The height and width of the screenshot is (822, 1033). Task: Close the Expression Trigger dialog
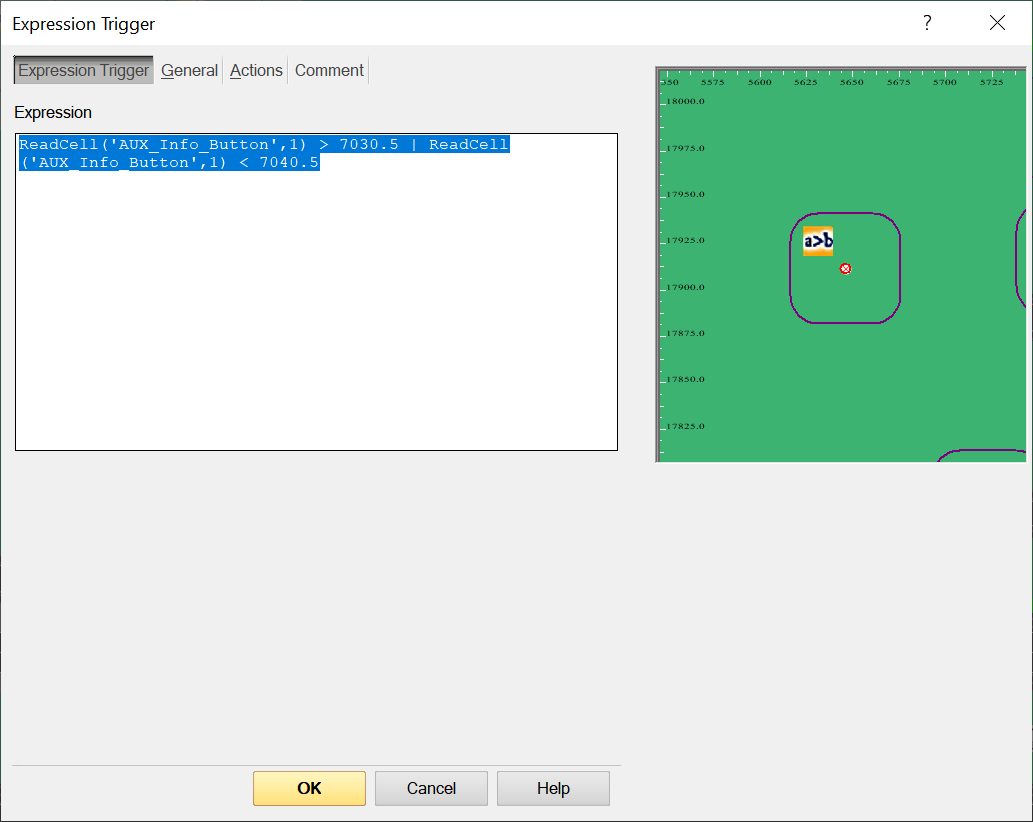tap(997, 23)
